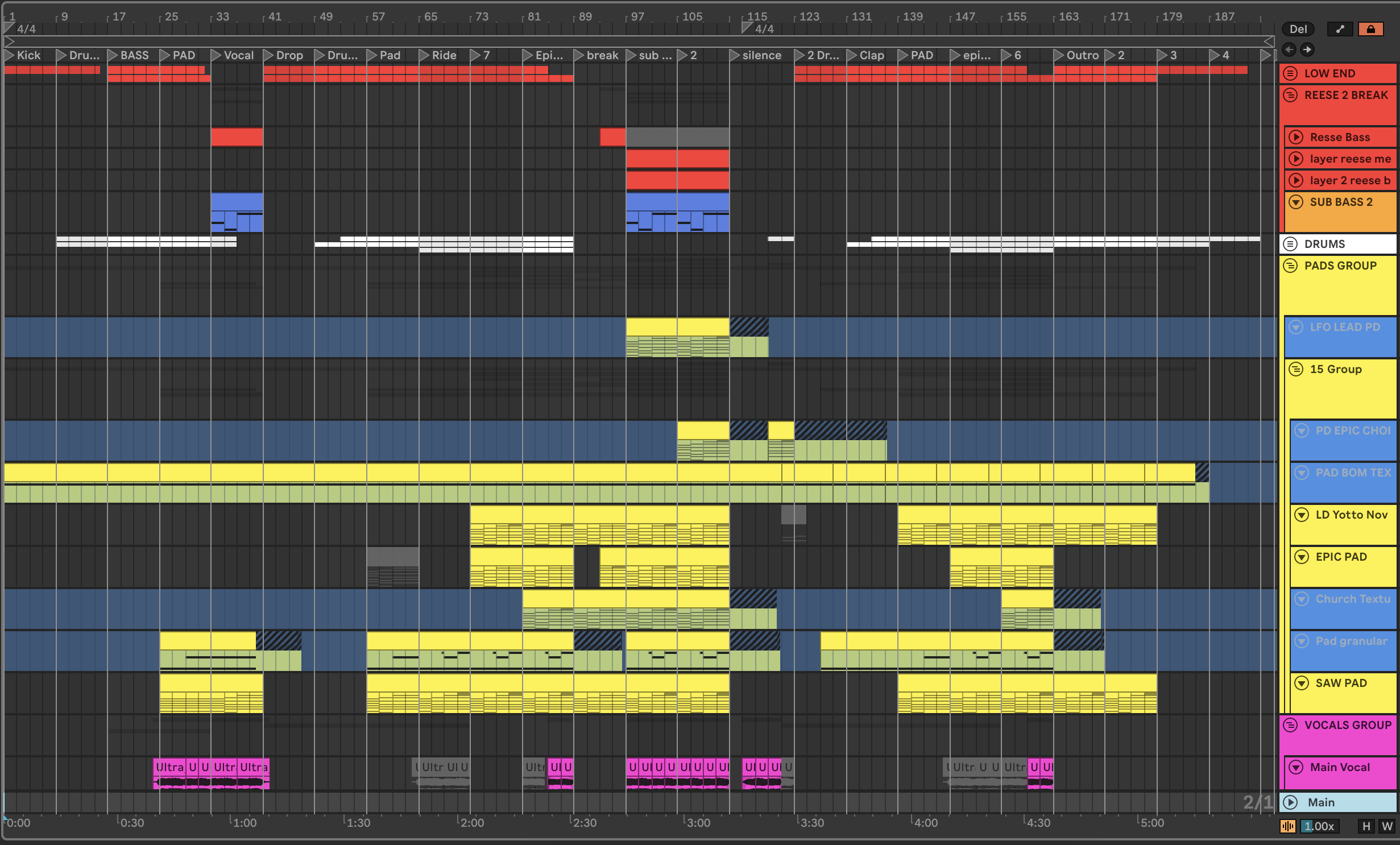The width and height of the screenshot is (1400, 845).
Task: Click the W optimize width button
Action: point(1387,826)
